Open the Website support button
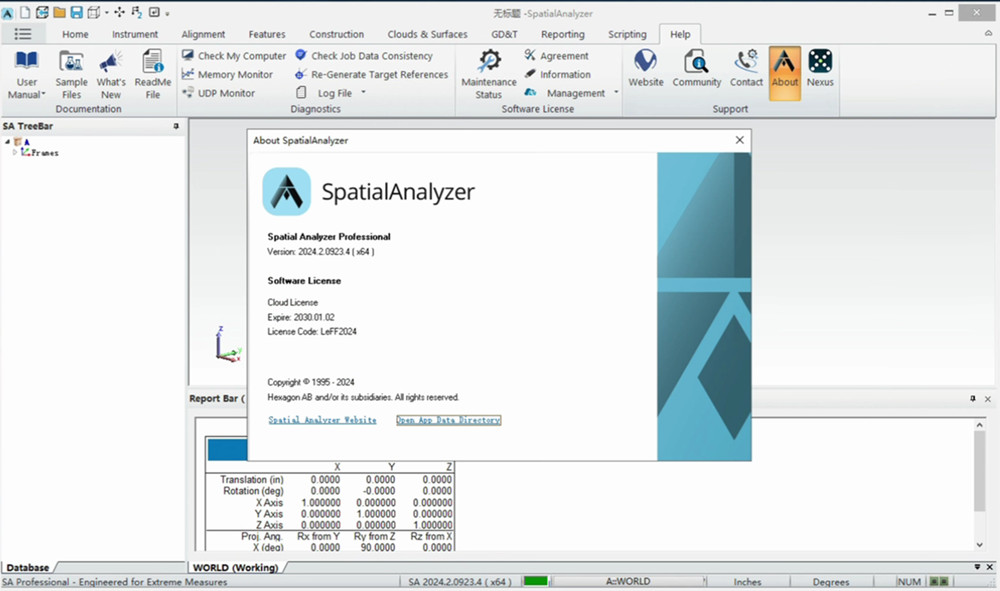The image size is (1000, 591). click(x=645, y=69)
